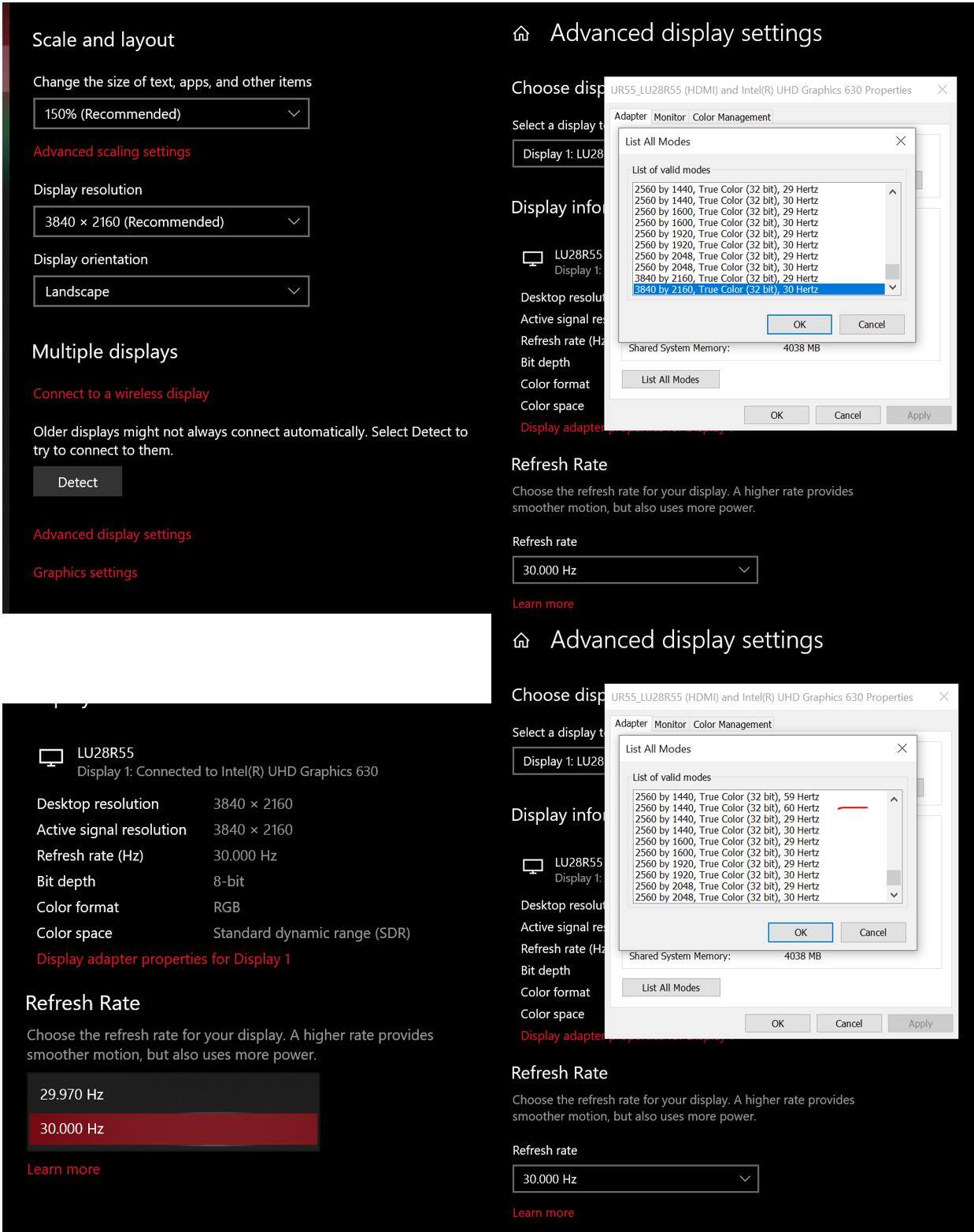Select the 29.970 Hz refresh rate option
Image resolution: width=974 pixels, height=1232 pixels.
[x=173, y=1093]
